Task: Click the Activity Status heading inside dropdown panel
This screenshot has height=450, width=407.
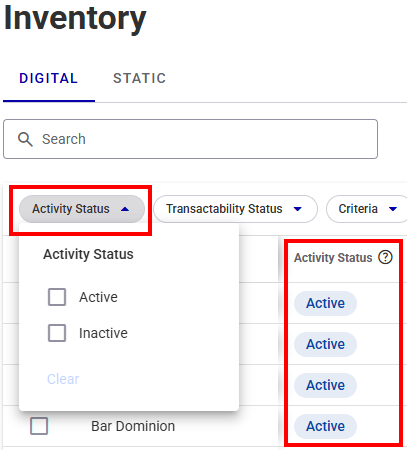Action: click(x=88, y=254)
